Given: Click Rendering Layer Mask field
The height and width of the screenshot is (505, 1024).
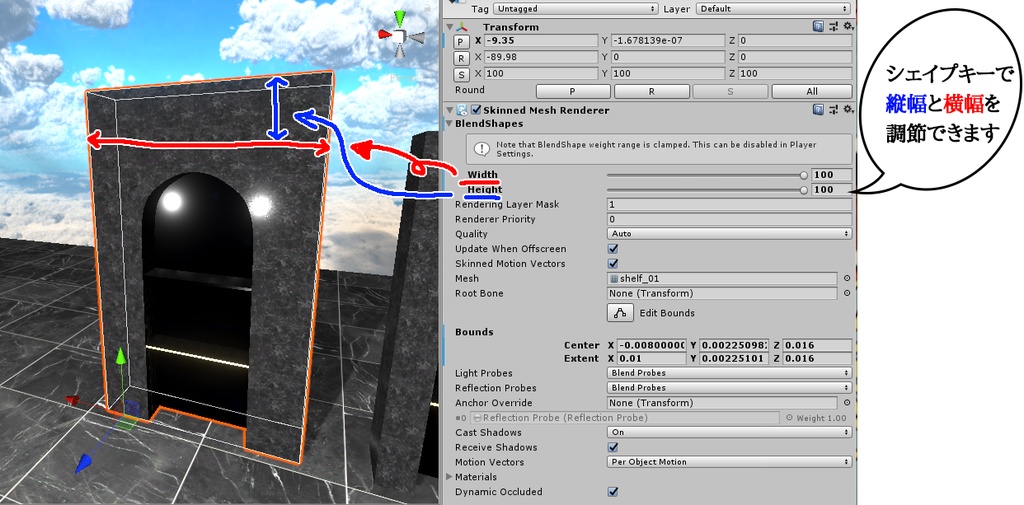Looking at the screenshot, I should coord(729,204).
